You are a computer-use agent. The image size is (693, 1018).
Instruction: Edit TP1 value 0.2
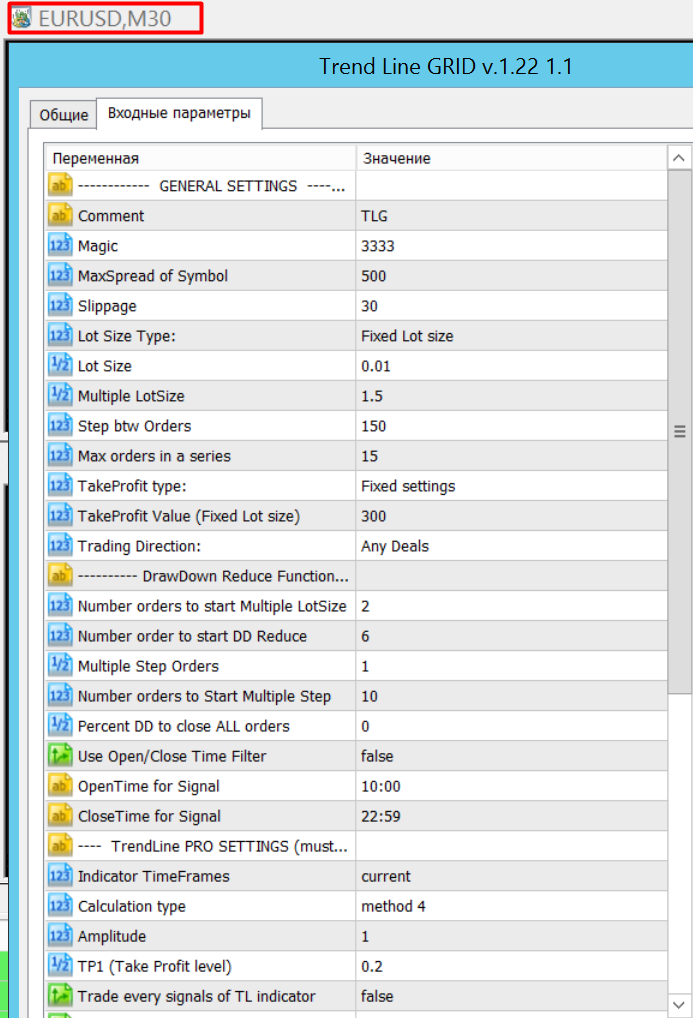pyautogui.click(x=511, y=965)
